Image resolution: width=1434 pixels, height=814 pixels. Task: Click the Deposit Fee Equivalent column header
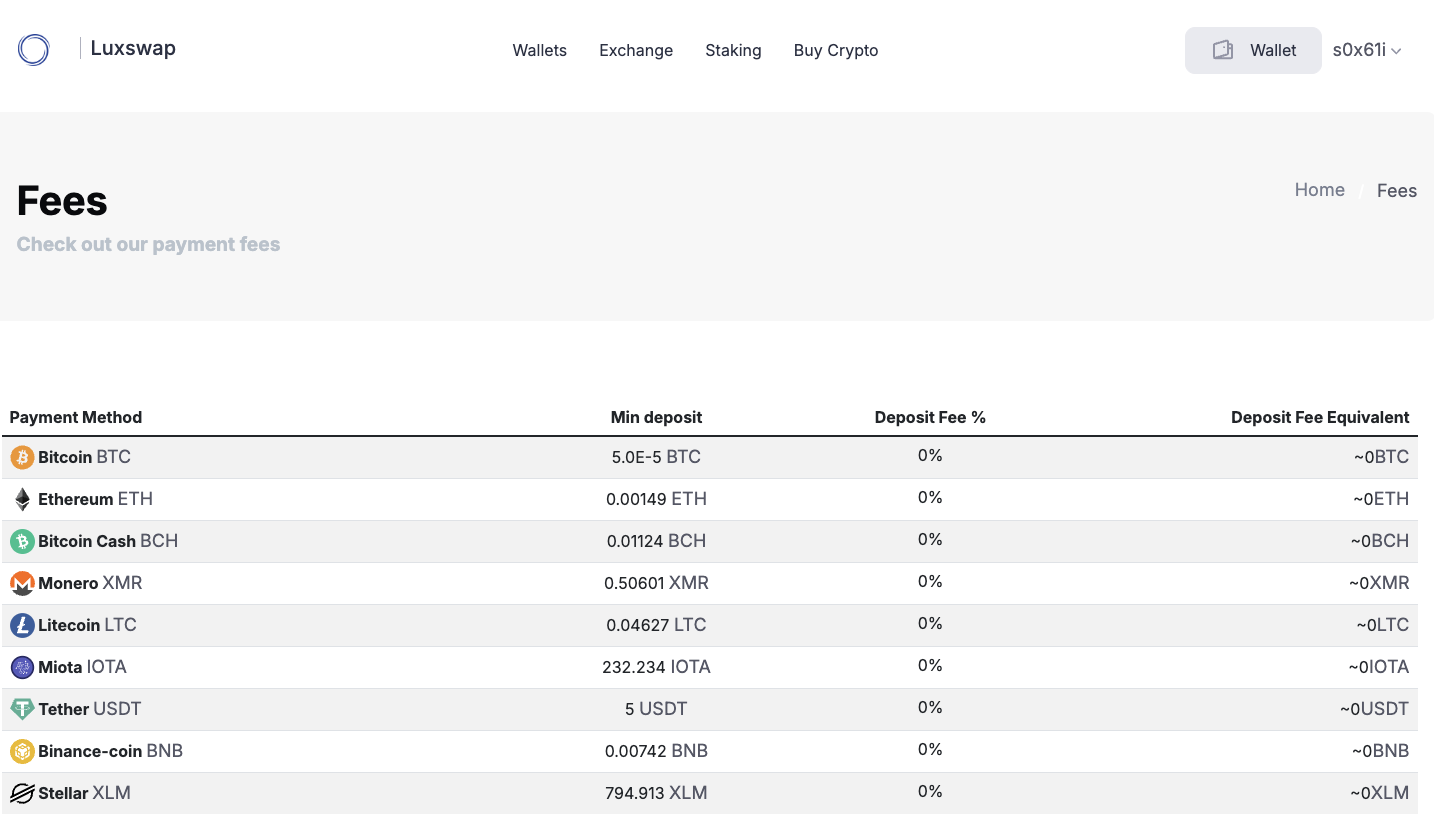[x=1320, y=417]
